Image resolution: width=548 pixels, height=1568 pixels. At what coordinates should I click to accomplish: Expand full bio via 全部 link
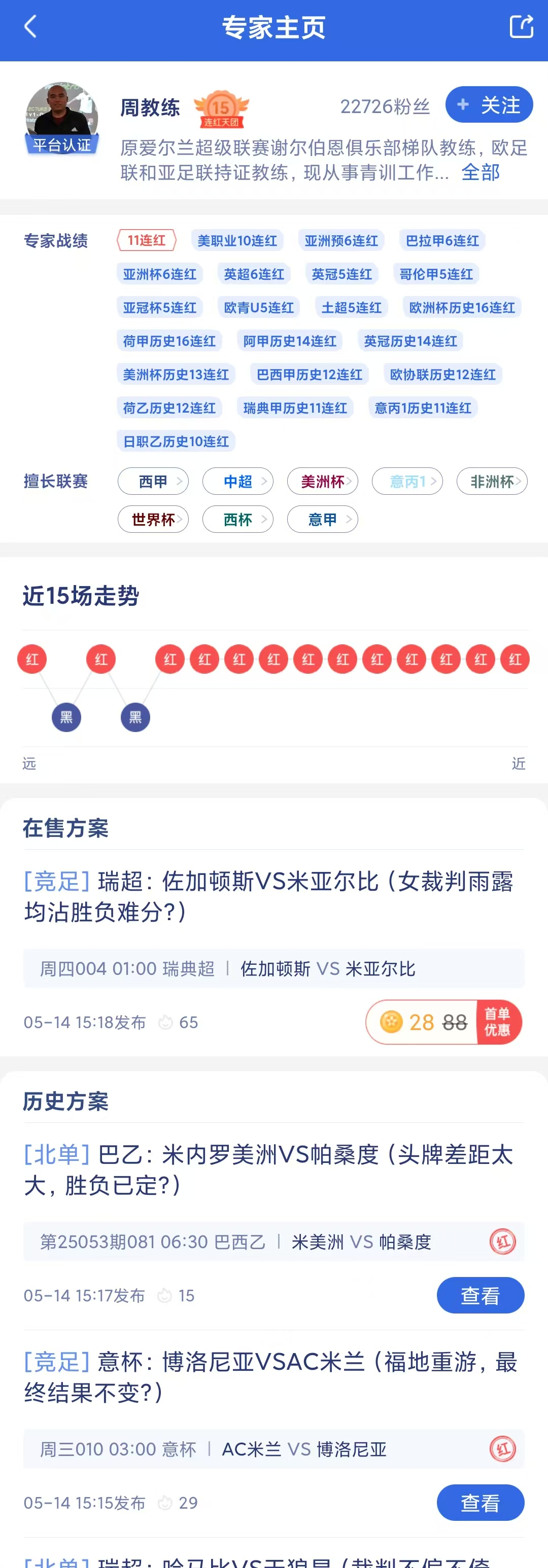tap(481, 172)
